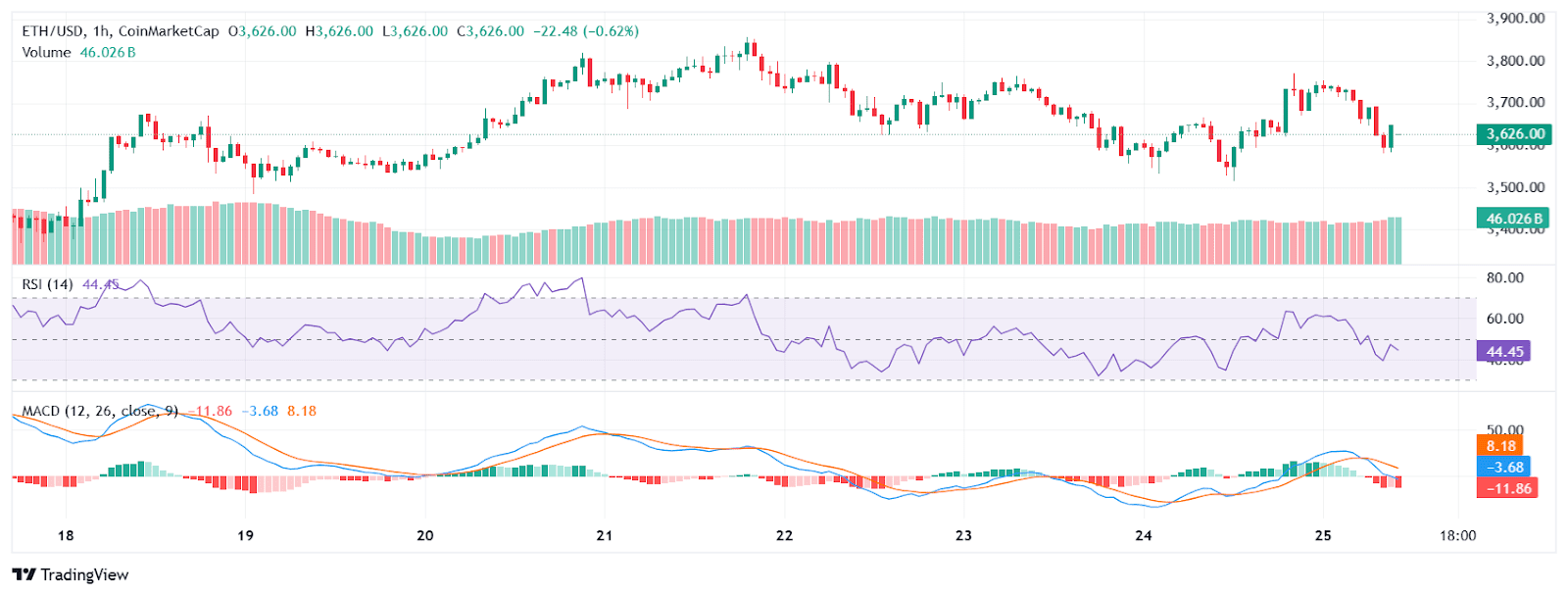Click the 3,700.00 price scale label
The image size is (1568, 596).
coord(1515,102)
